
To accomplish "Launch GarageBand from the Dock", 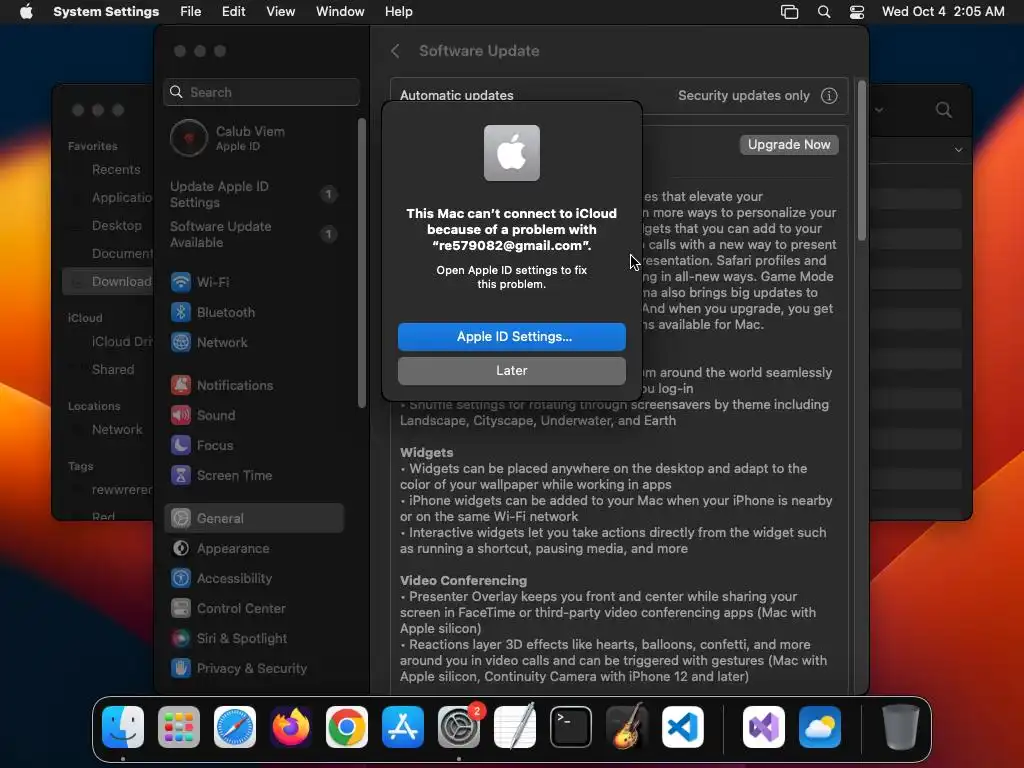I will point(627,727).
